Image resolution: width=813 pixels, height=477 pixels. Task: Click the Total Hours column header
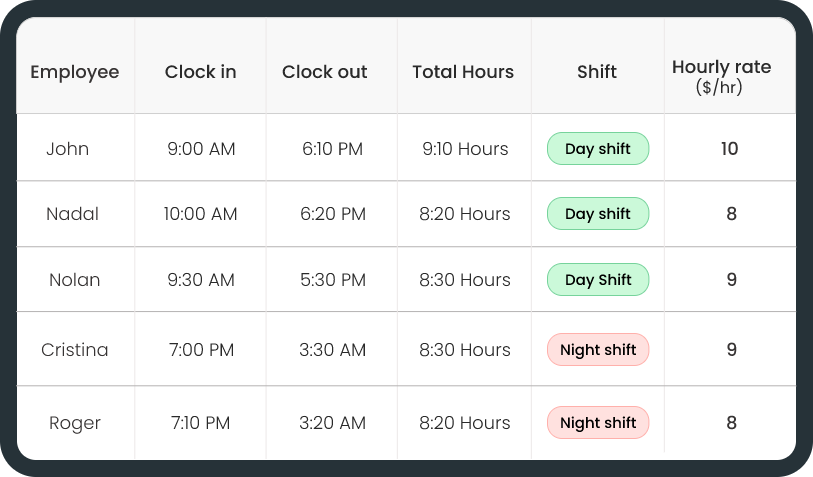point(463,72)
